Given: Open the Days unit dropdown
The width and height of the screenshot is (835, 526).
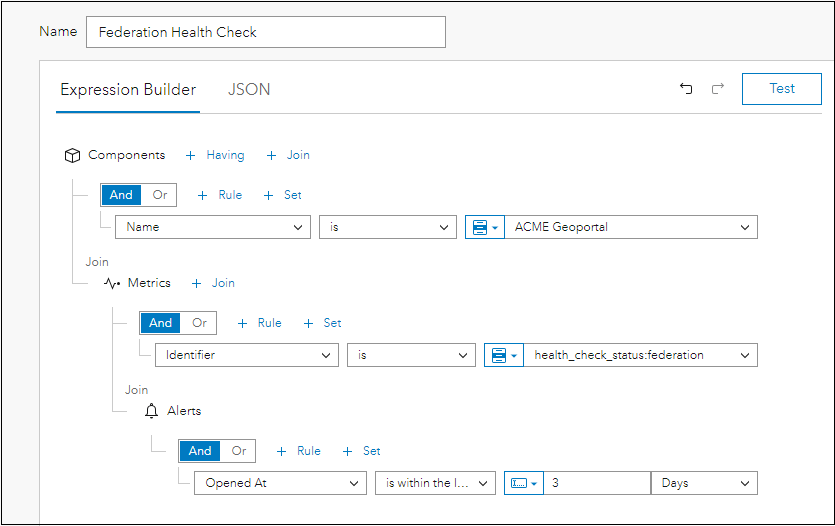Looking at the screenshot, I should click(x=704, y=483).
